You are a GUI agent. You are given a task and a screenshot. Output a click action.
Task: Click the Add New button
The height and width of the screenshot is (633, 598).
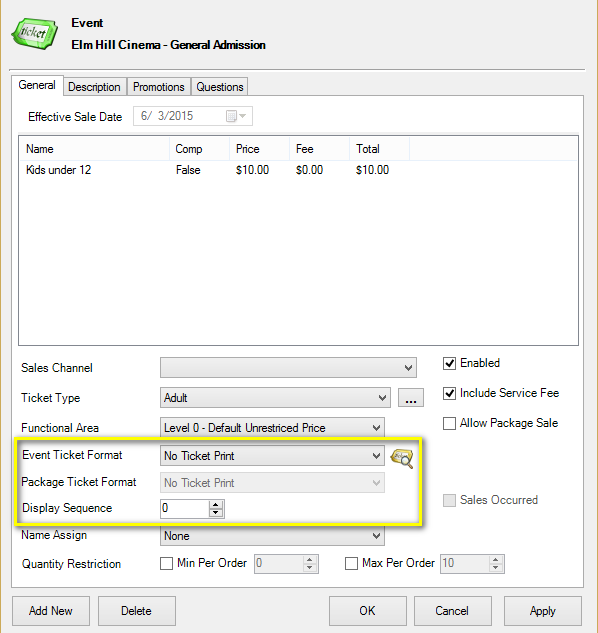pyautogui.click(x=51, y=611)
